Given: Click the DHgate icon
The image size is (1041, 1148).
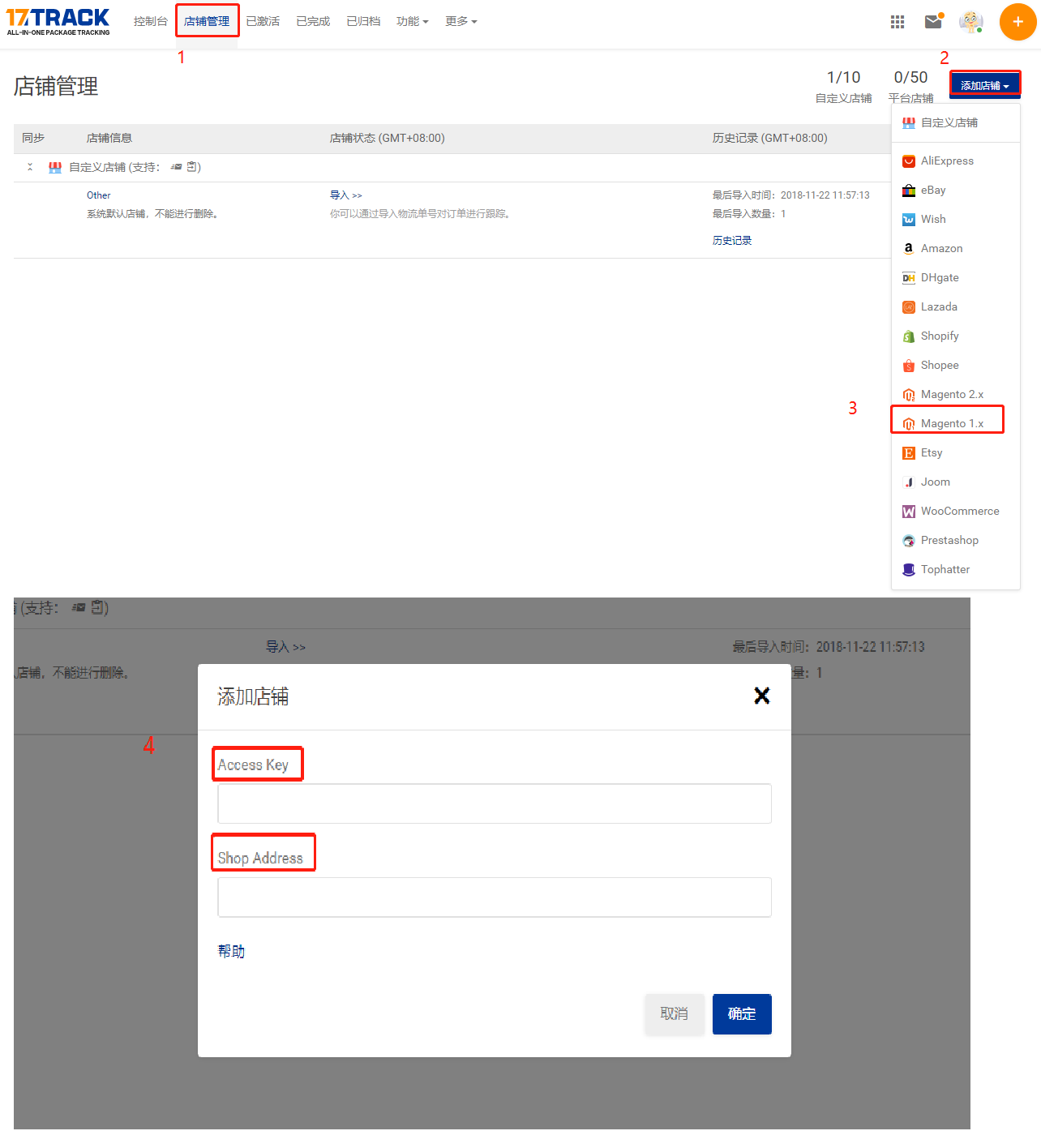Looking at the screenshot, I should pyautogui.click(x=909, y=278).
